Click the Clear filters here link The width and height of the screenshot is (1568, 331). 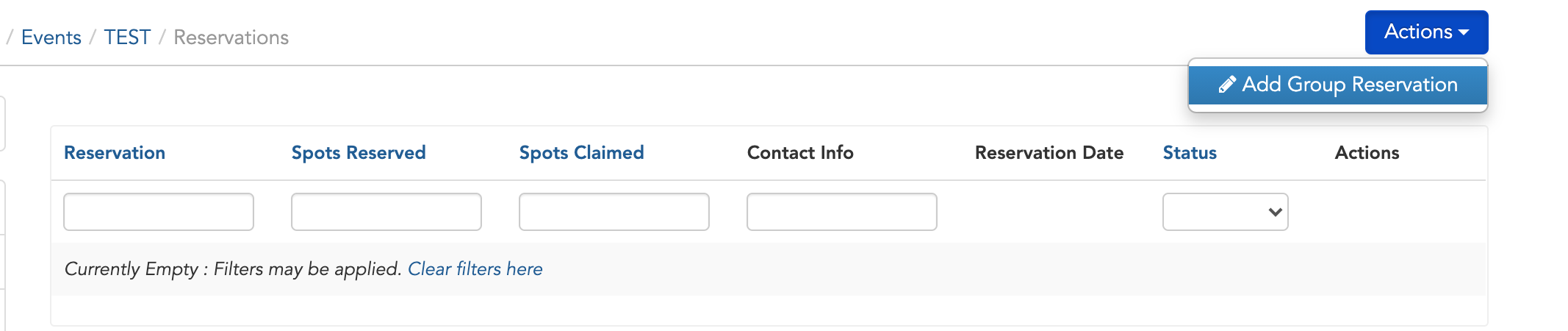(x=475, y=269)
